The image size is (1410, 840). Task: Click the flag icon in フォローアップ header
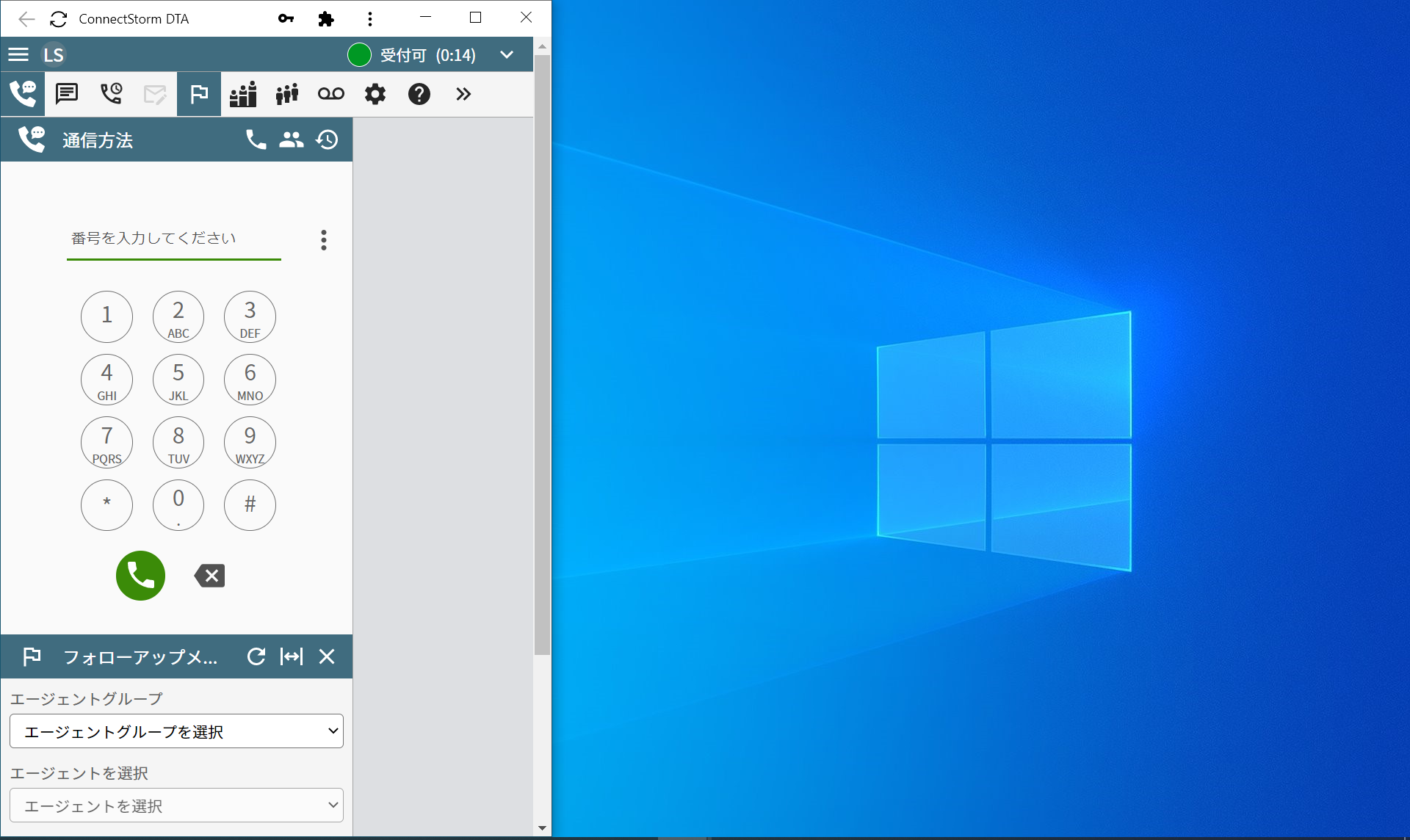pos(32,656)
